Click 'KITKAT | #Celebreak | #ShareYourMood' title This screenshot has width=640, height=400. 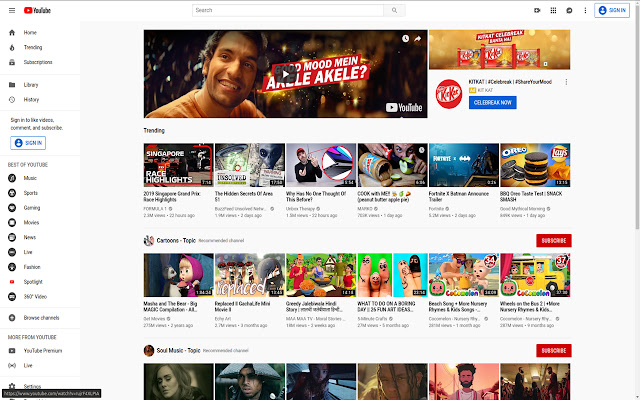pyautogui.click(x=510, y=82)
